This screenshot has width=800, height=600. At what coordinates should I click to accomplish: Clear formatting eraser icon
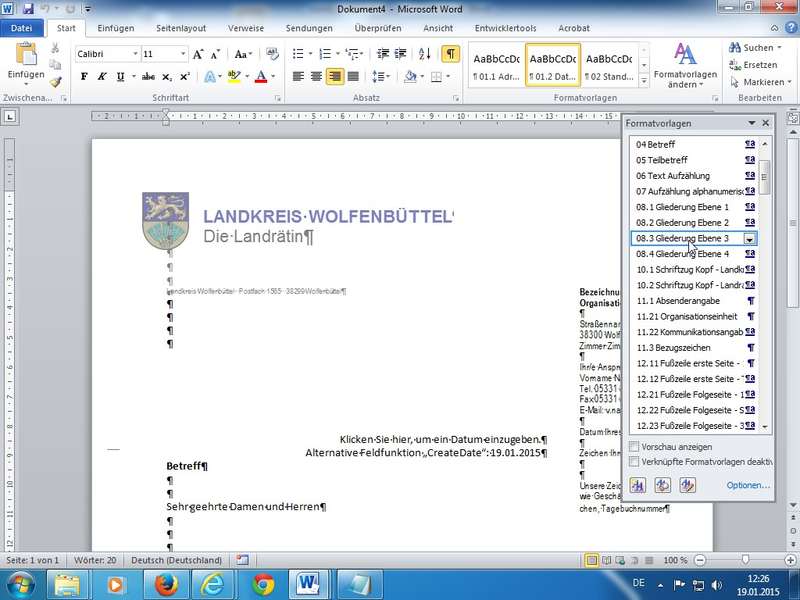(x=272, y=54)
